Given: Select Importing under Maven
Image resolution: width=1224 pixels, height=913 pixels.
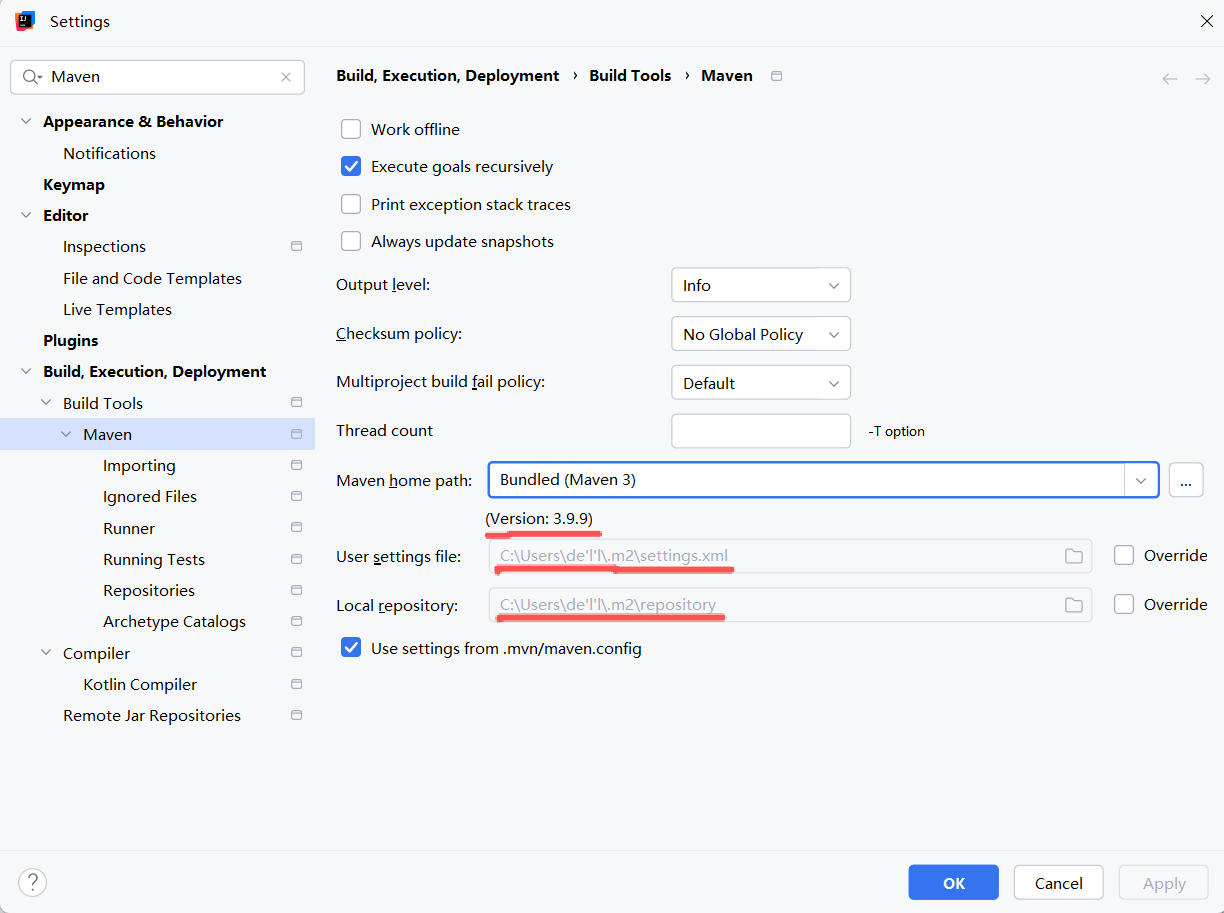Looking at the screenshot, I should coord(139,465).
